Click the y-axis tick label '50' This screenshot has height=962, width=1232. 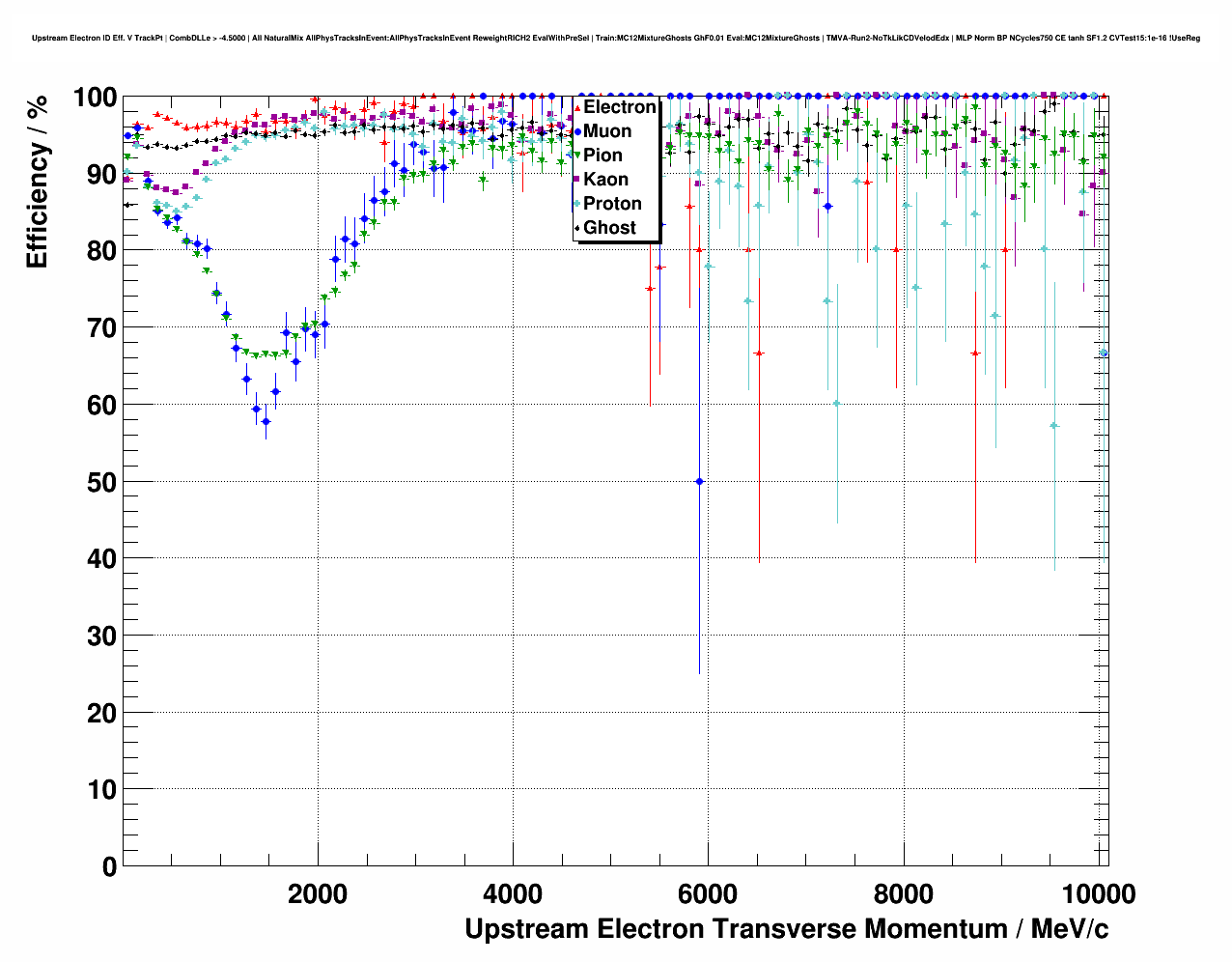coord(102,482)
